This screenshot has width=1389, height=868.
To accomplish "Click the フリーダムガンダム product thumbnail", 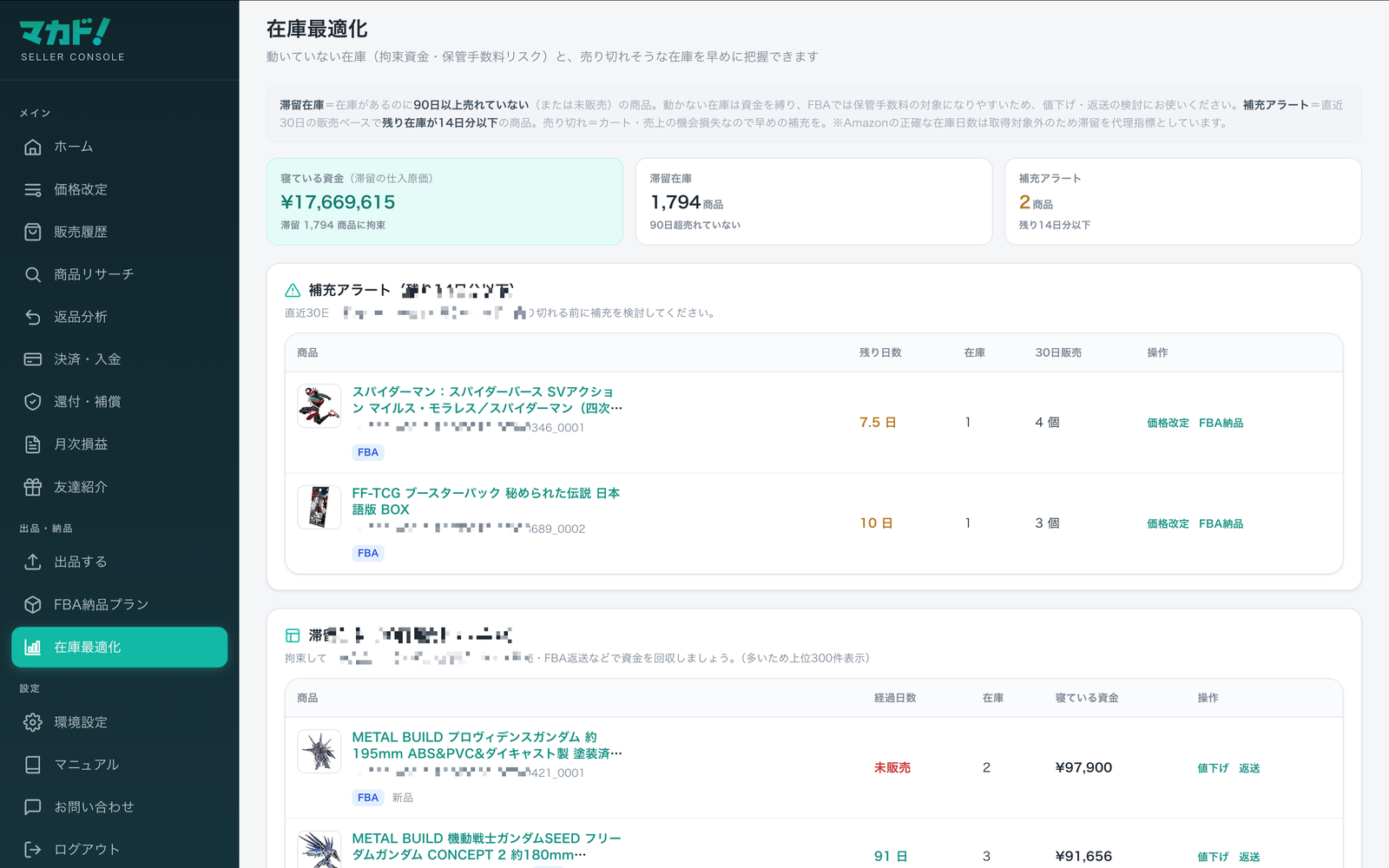I will [319, 851].
